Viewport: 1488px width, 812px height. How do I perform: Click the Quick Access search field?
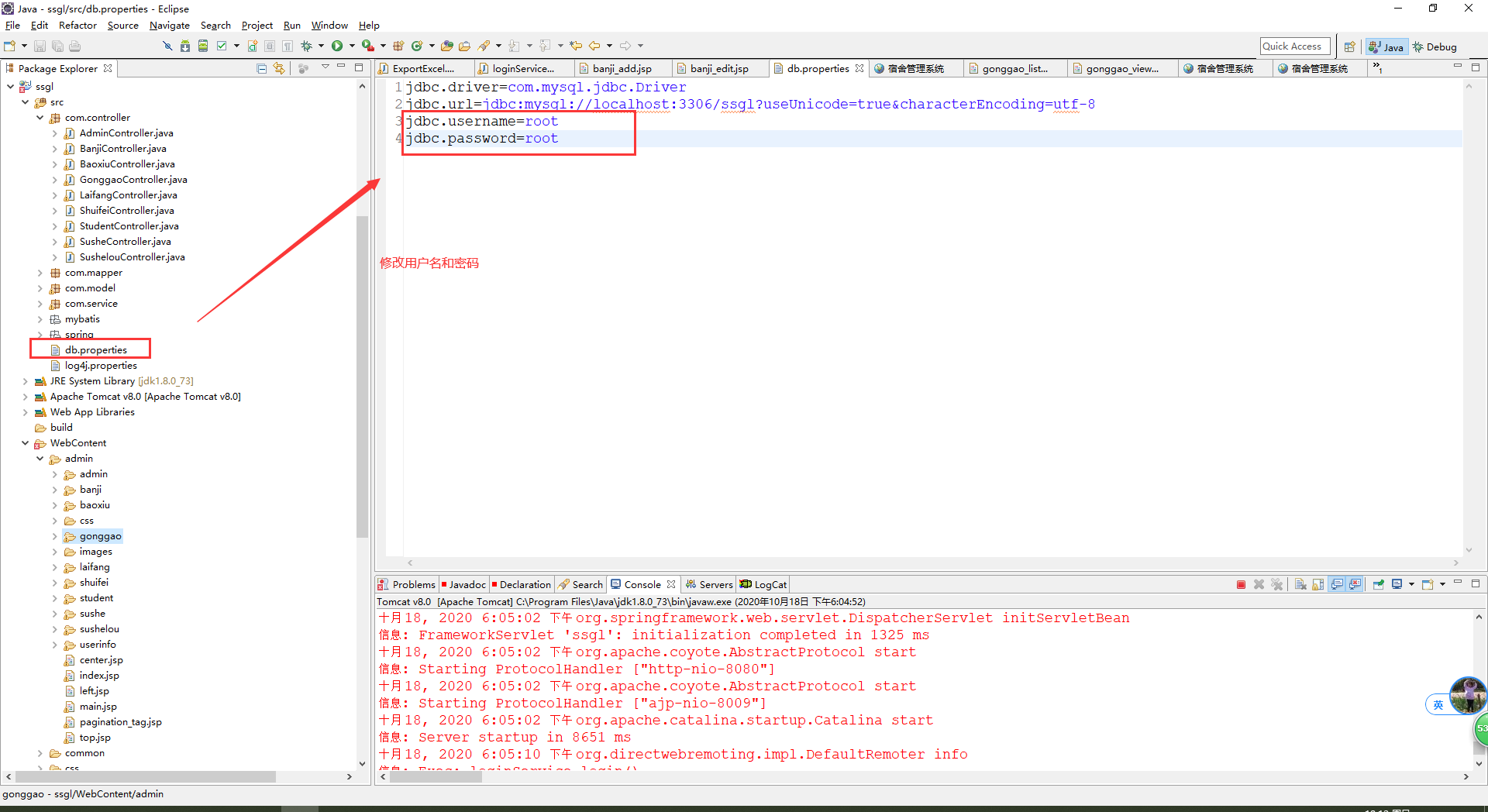click(1294, 46)
